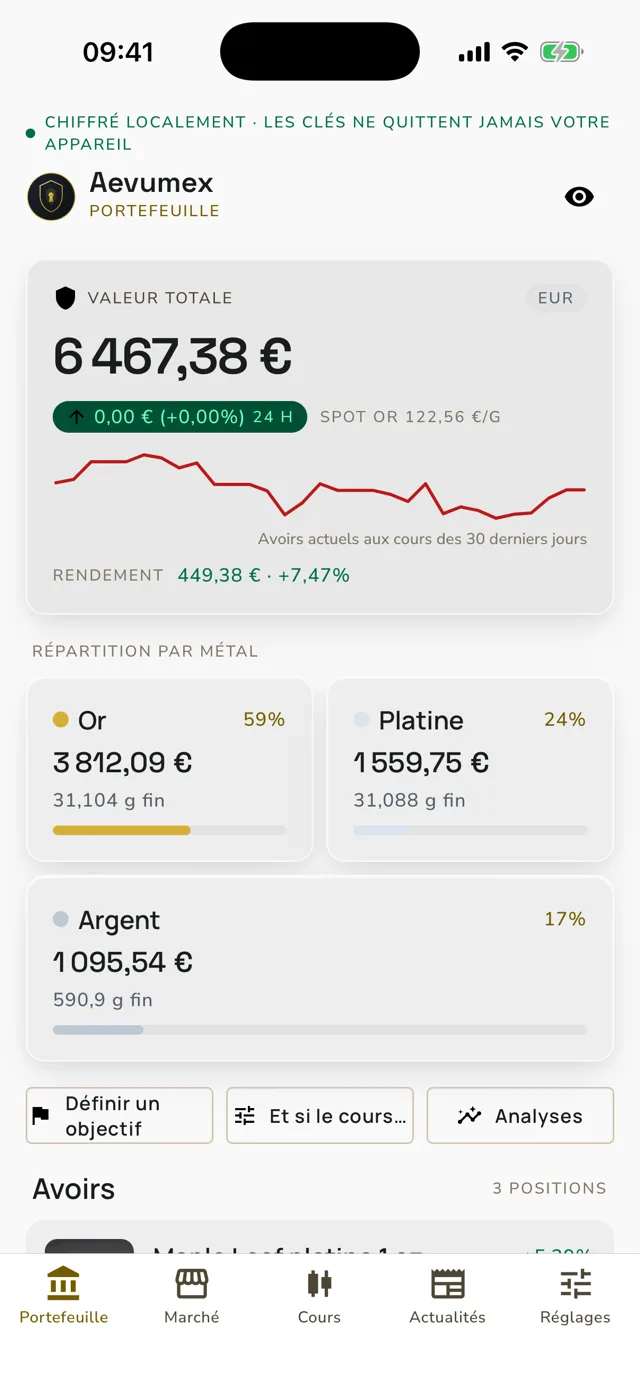Open the Or allocation card
Image resolution: width=640 pixels, height=1385 pixels.
pos(169,770)
